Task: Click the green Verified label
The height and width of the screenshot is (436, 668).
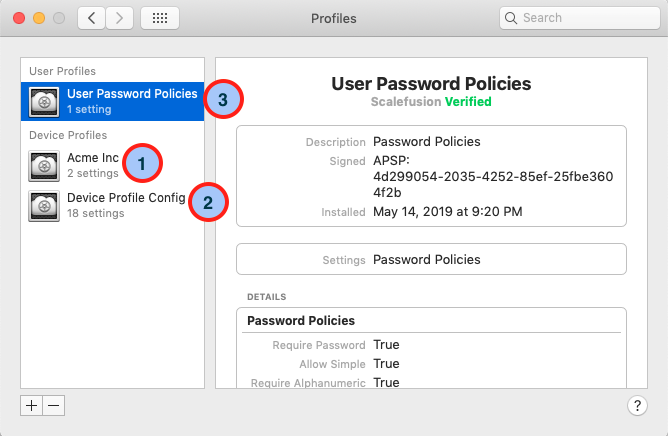Action: [x=468, y=101]
